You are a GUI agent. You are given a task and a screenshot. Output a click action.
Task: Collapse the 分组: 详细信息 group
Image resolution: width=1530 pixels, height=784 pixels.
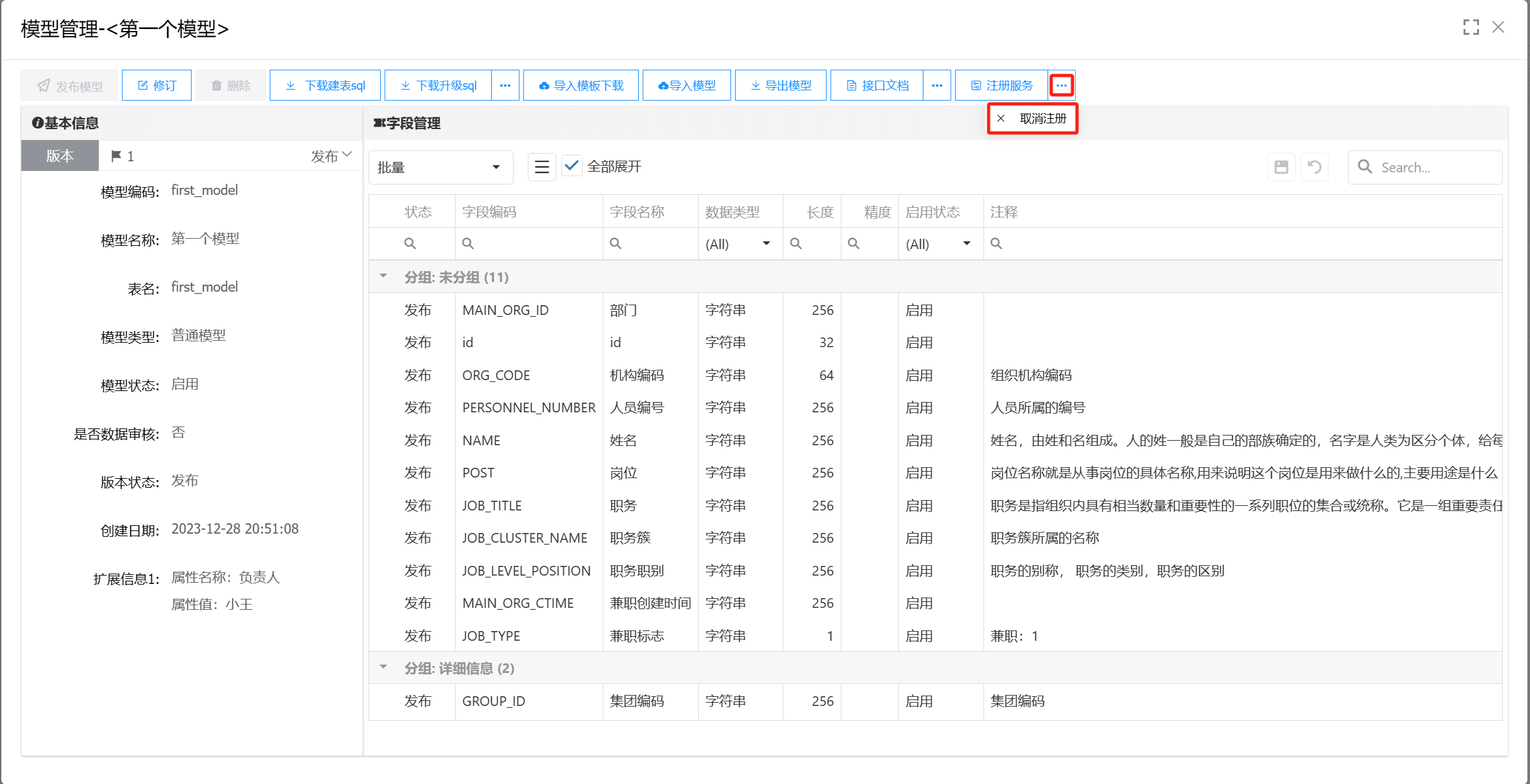coord(383,667)
